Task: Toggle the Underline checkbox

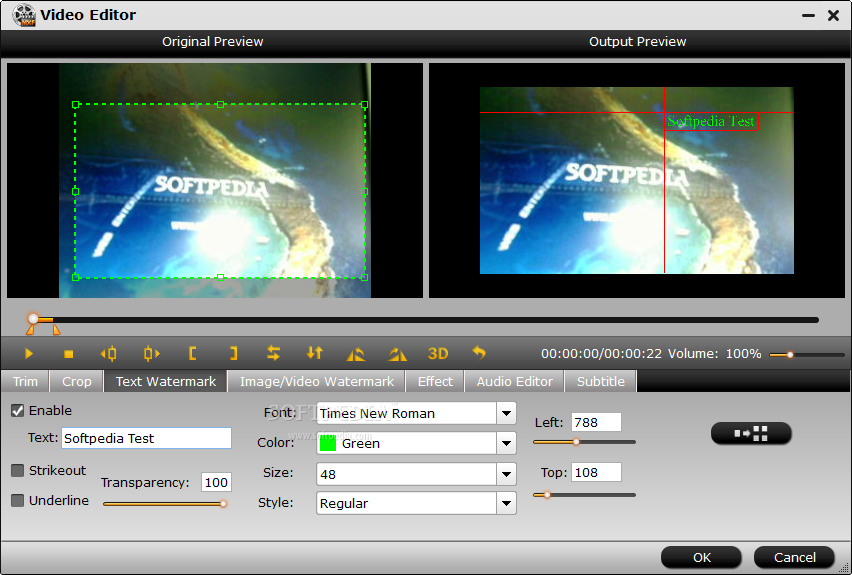Action: [x=17, y=500]
